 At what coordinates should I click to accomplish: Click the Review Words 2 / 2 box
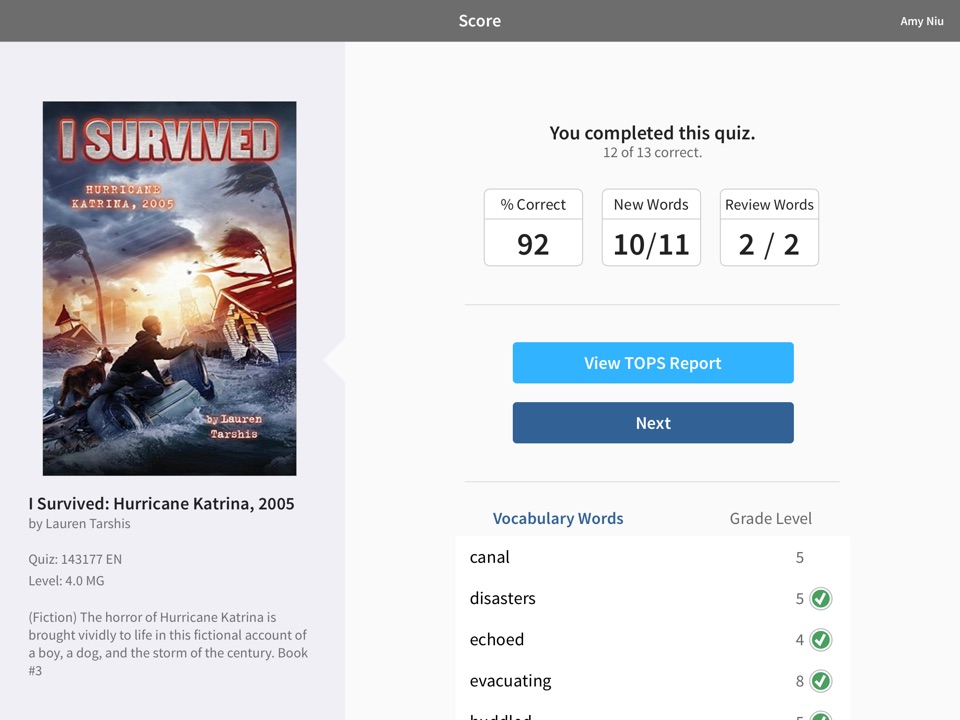click(769, 227)
